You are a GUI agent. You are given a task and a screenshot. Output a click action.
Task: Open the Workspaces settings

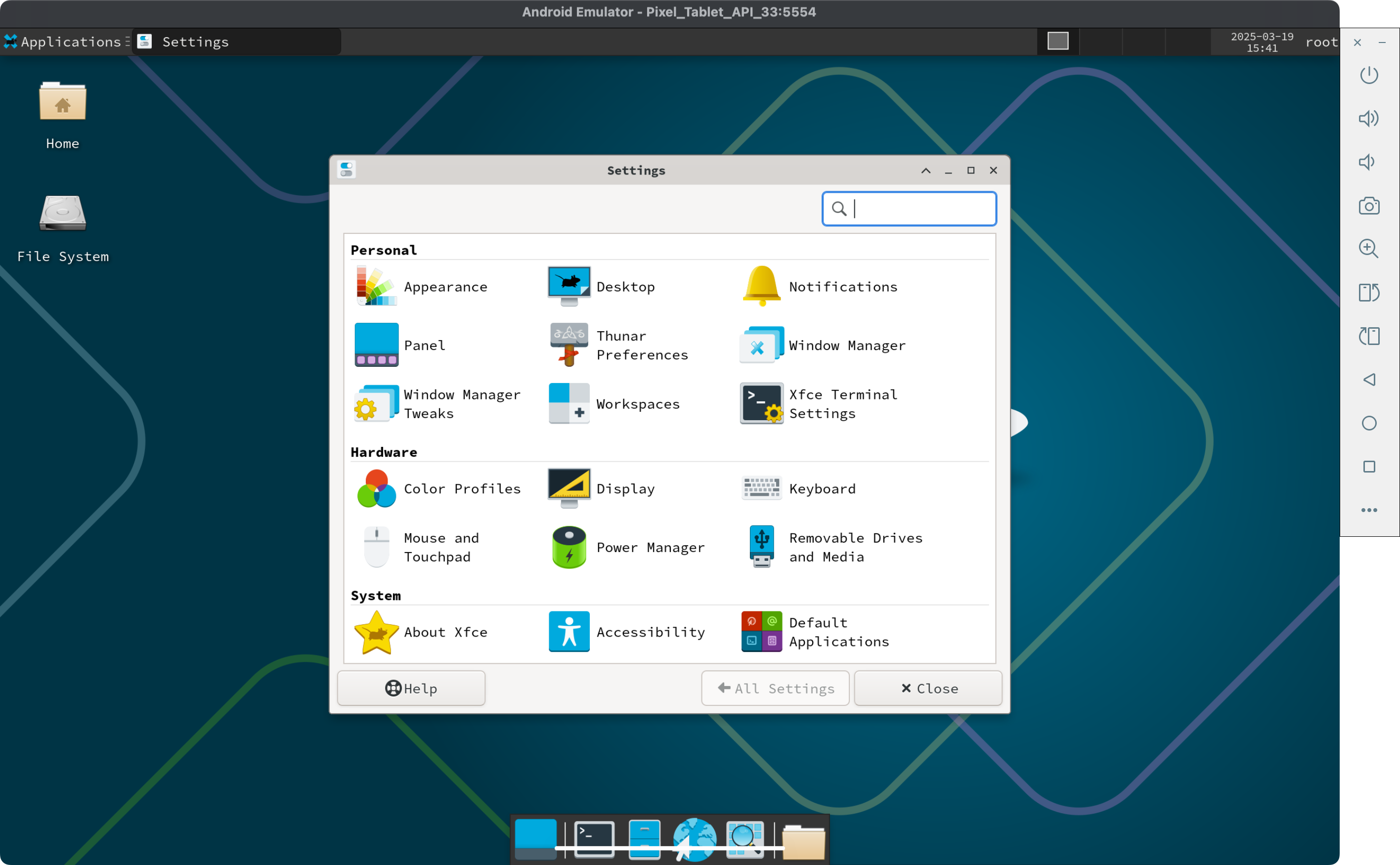point(569,404)
